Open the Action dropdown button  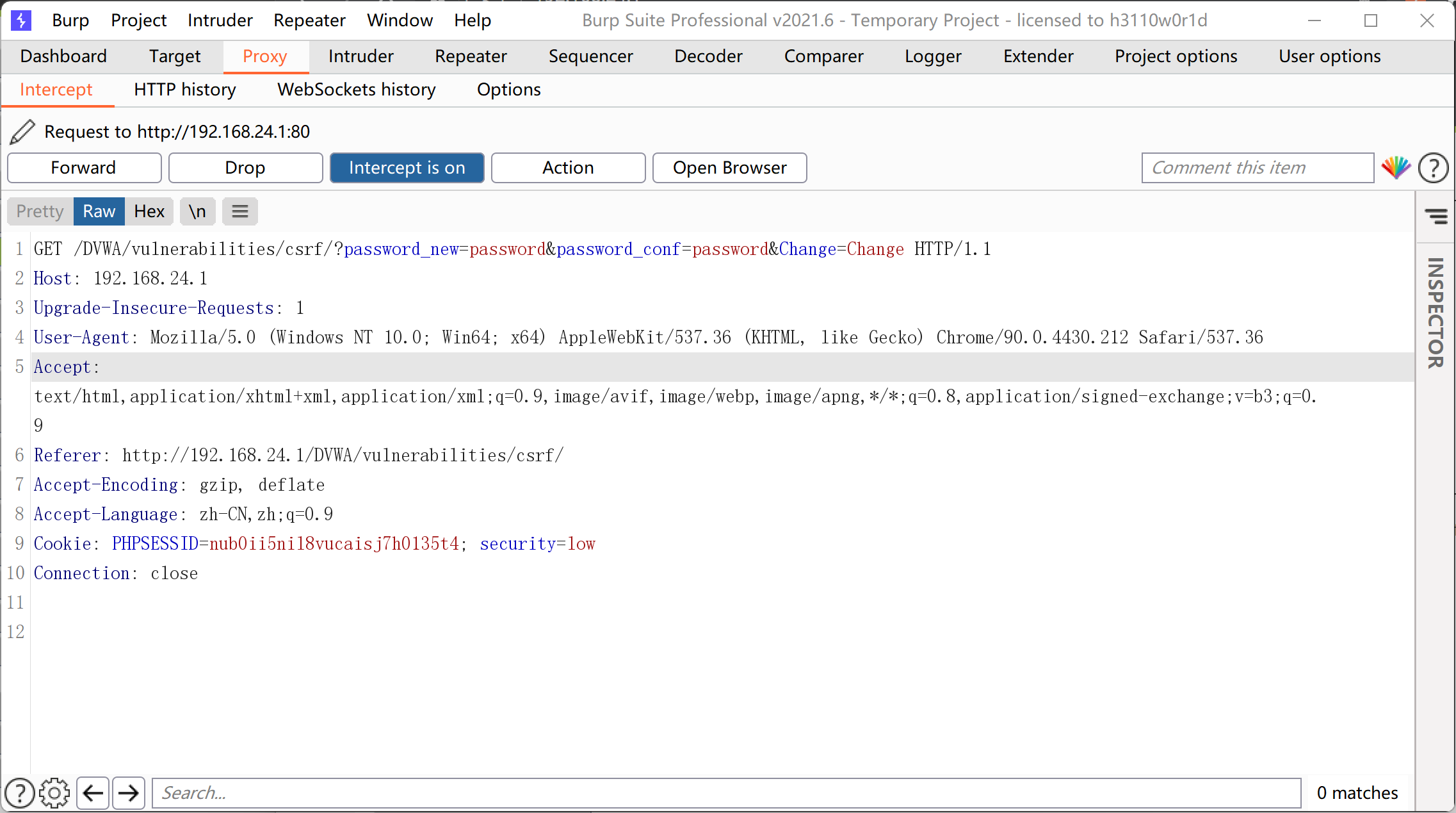568,168
